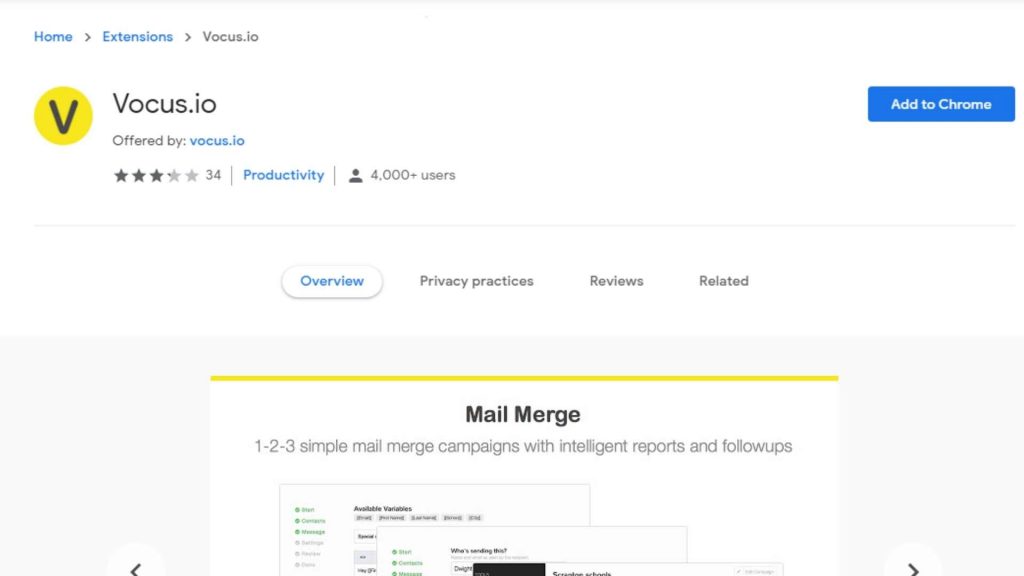Screen dimensions: 1024x576
Task: Click the first star in the rating
Action: pyautogui.click(x=121, y=175)
